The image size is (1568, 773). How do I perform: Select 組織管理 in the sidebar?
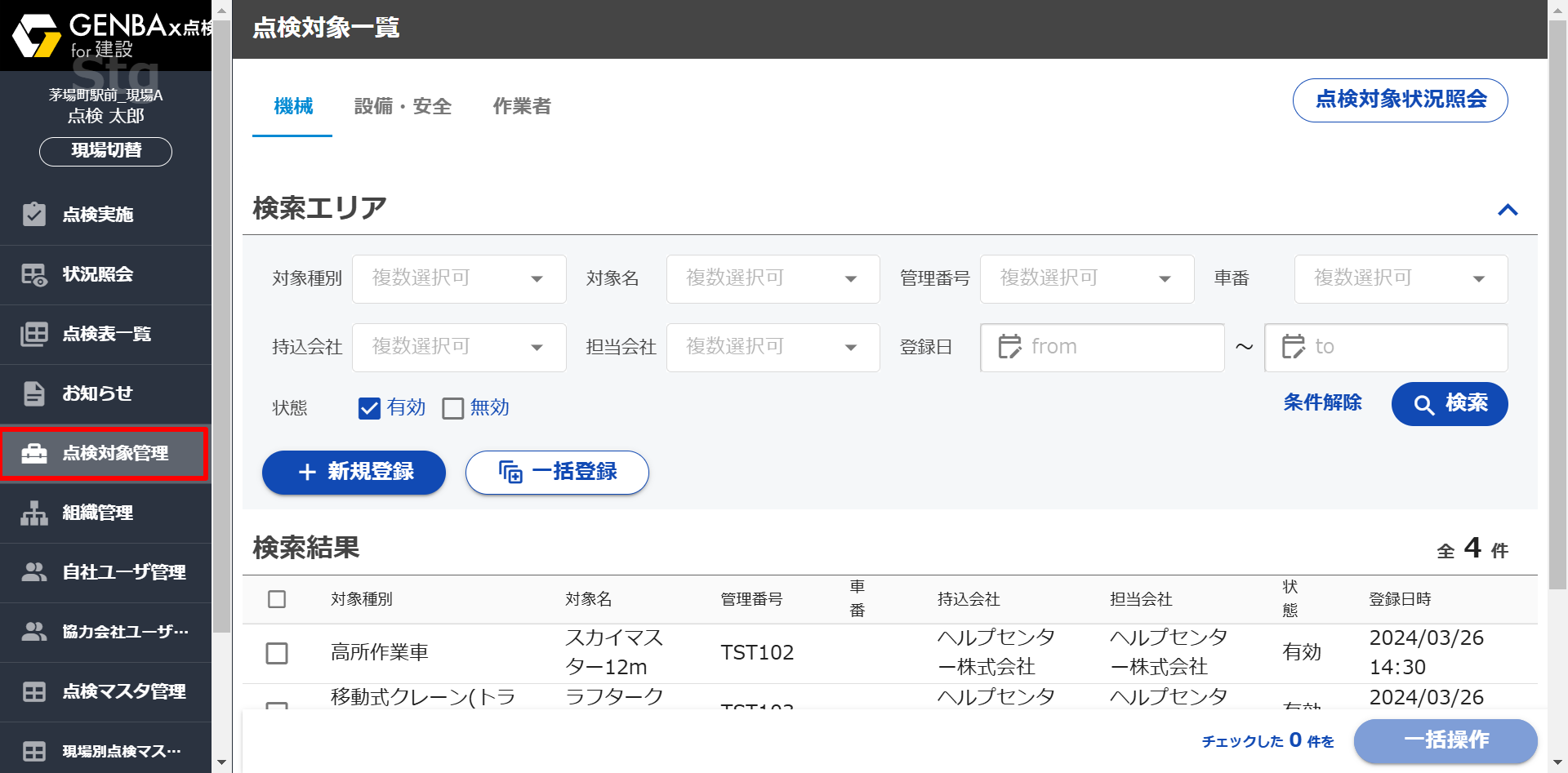(x=33, y=513)
